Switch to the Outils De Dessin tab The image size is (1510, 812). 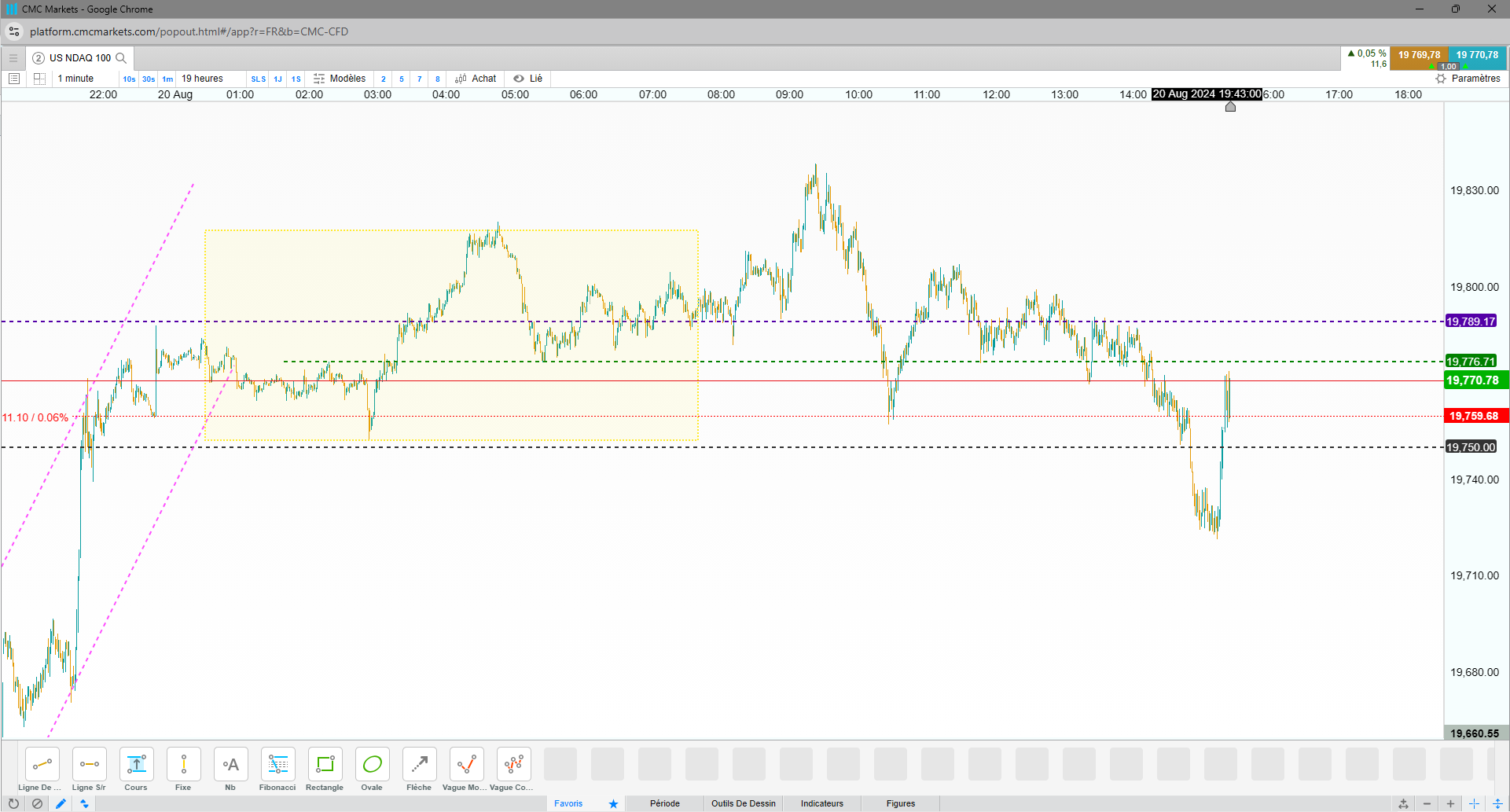(x=744, y=803)
